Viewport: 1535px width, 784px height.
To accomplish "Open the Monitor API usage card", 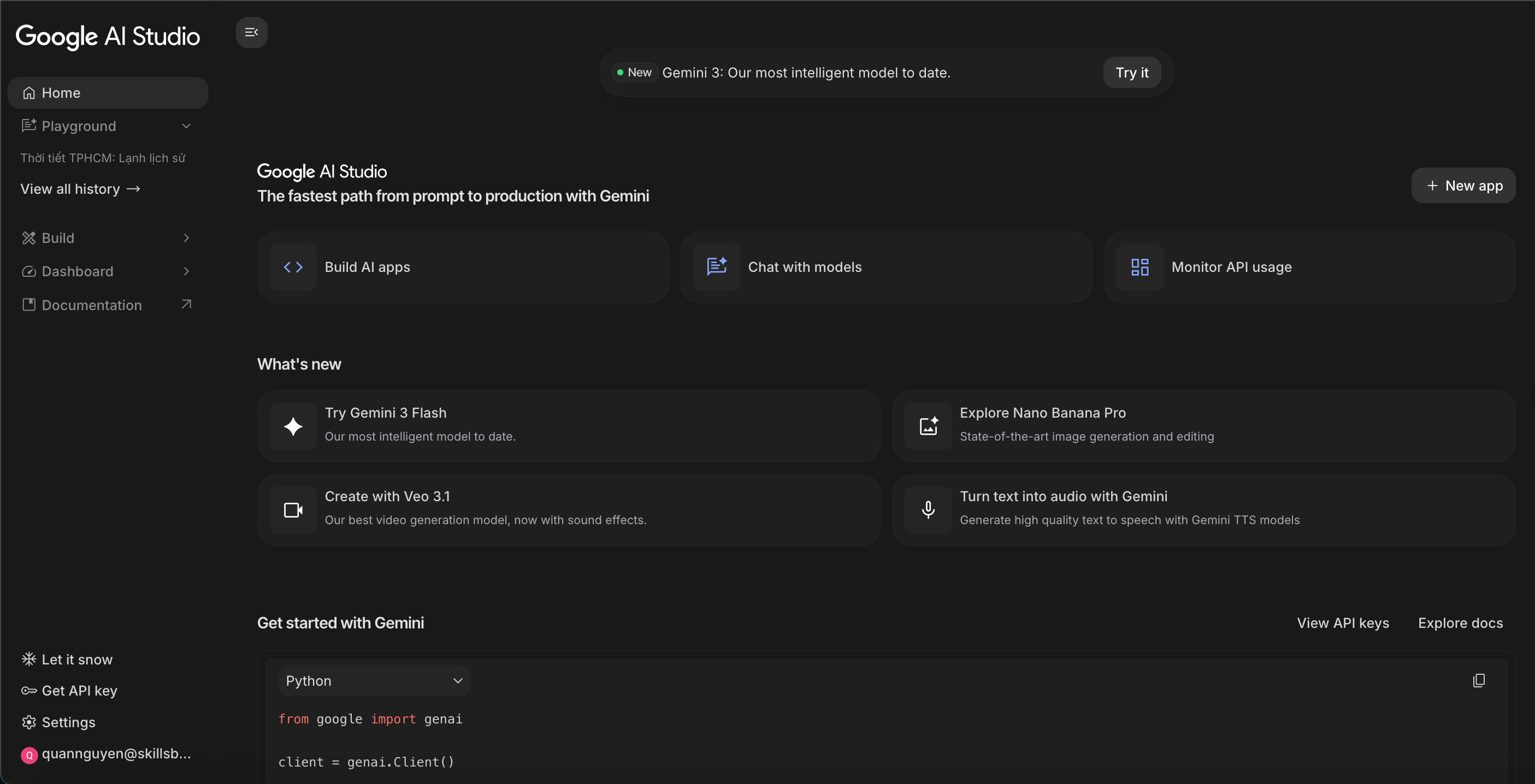I will [1309, 267].
